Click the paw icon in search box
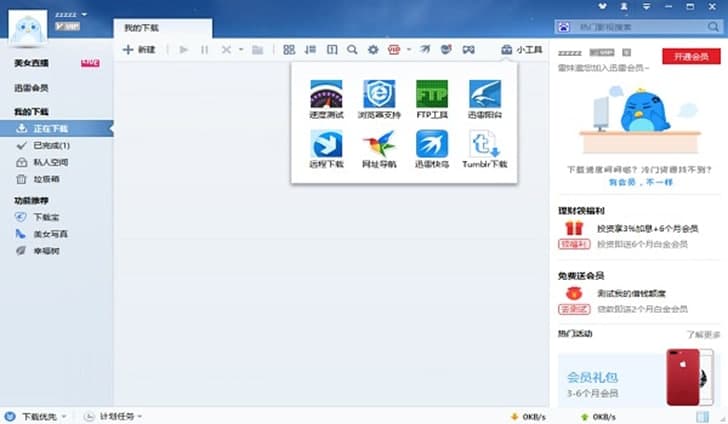The width and height of the screenshot is (728, 424). click(x=564, y=27)
